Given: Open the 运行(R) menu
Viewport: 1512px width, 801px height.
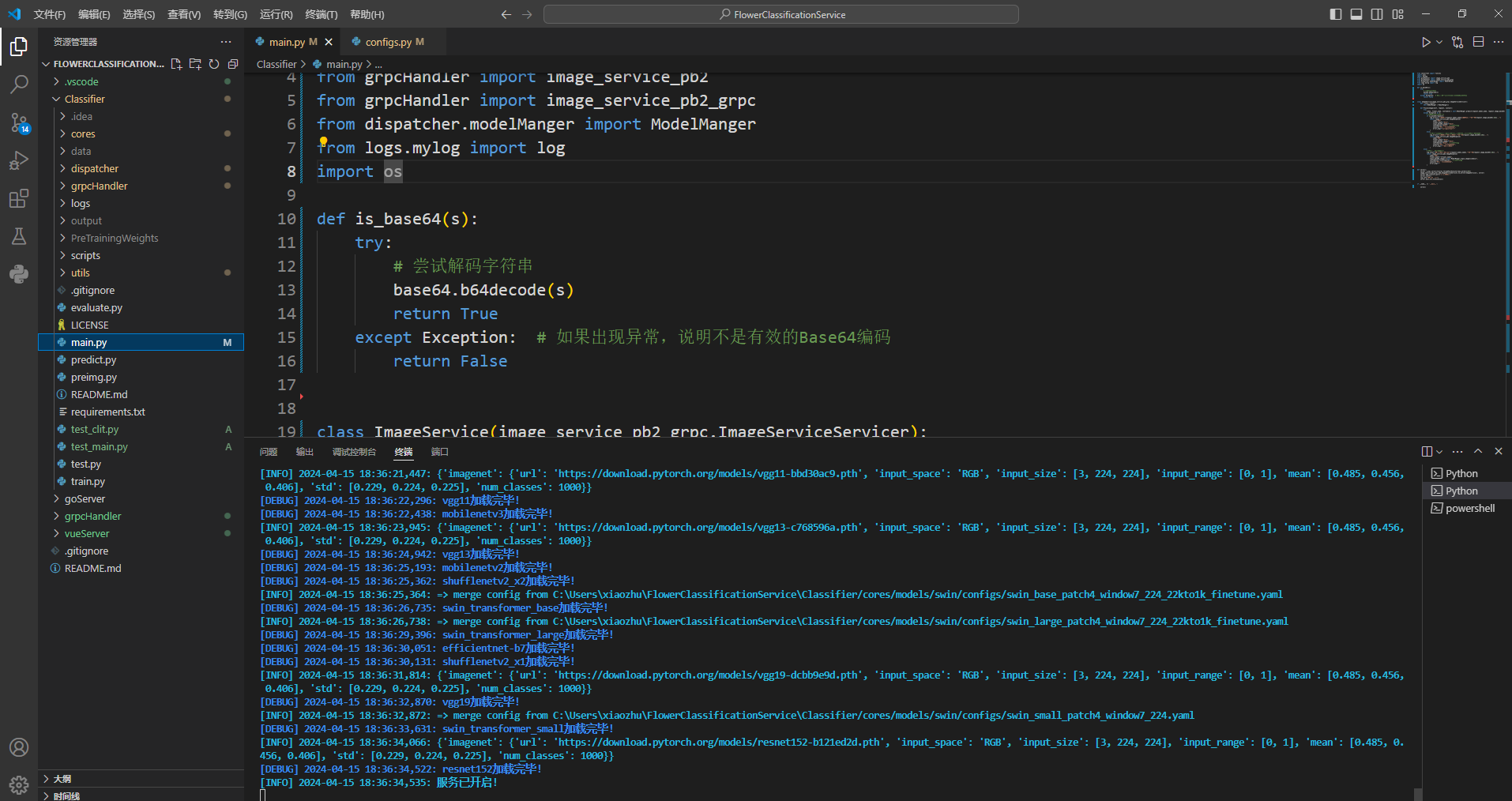Looking at the screenshot, I should [x=276, y=14].
